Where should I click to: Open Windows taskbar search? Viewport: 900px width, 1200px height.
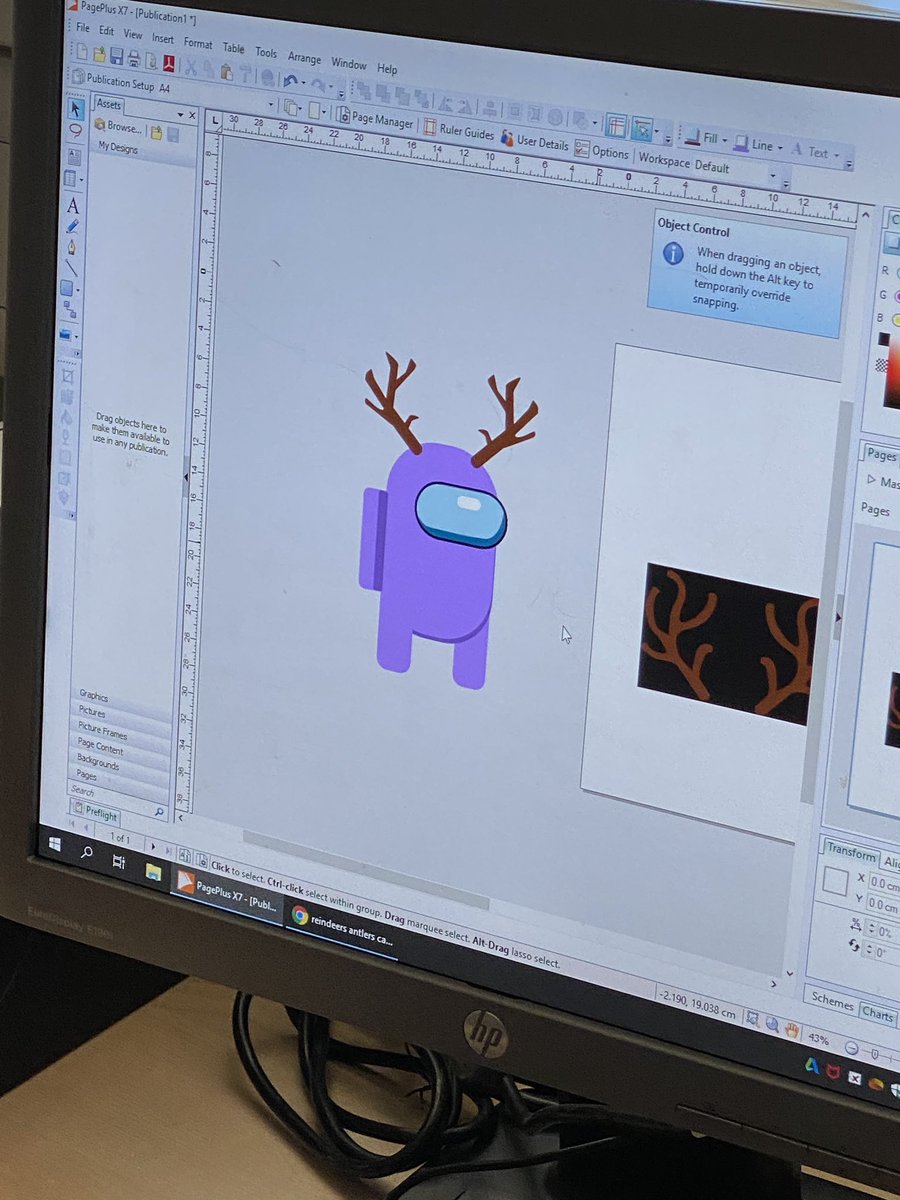click(x=86, y=853)
